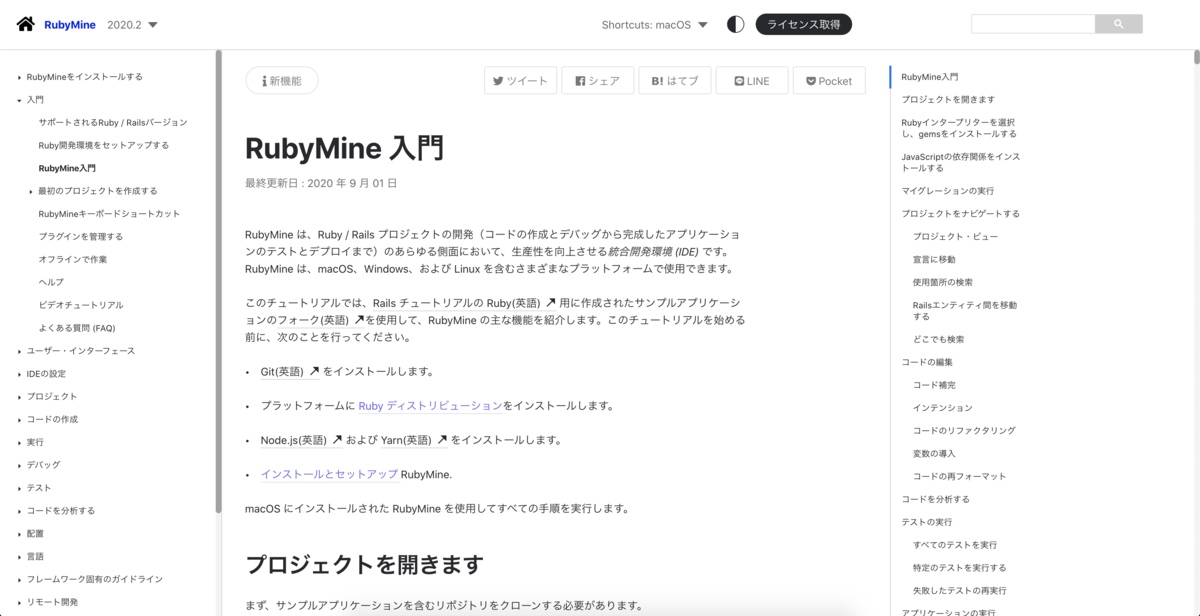Jump to マイグレーションの実行 in contents
Image resolution: width=1200 pixels, height=616 pixels.
click(947, 191)
